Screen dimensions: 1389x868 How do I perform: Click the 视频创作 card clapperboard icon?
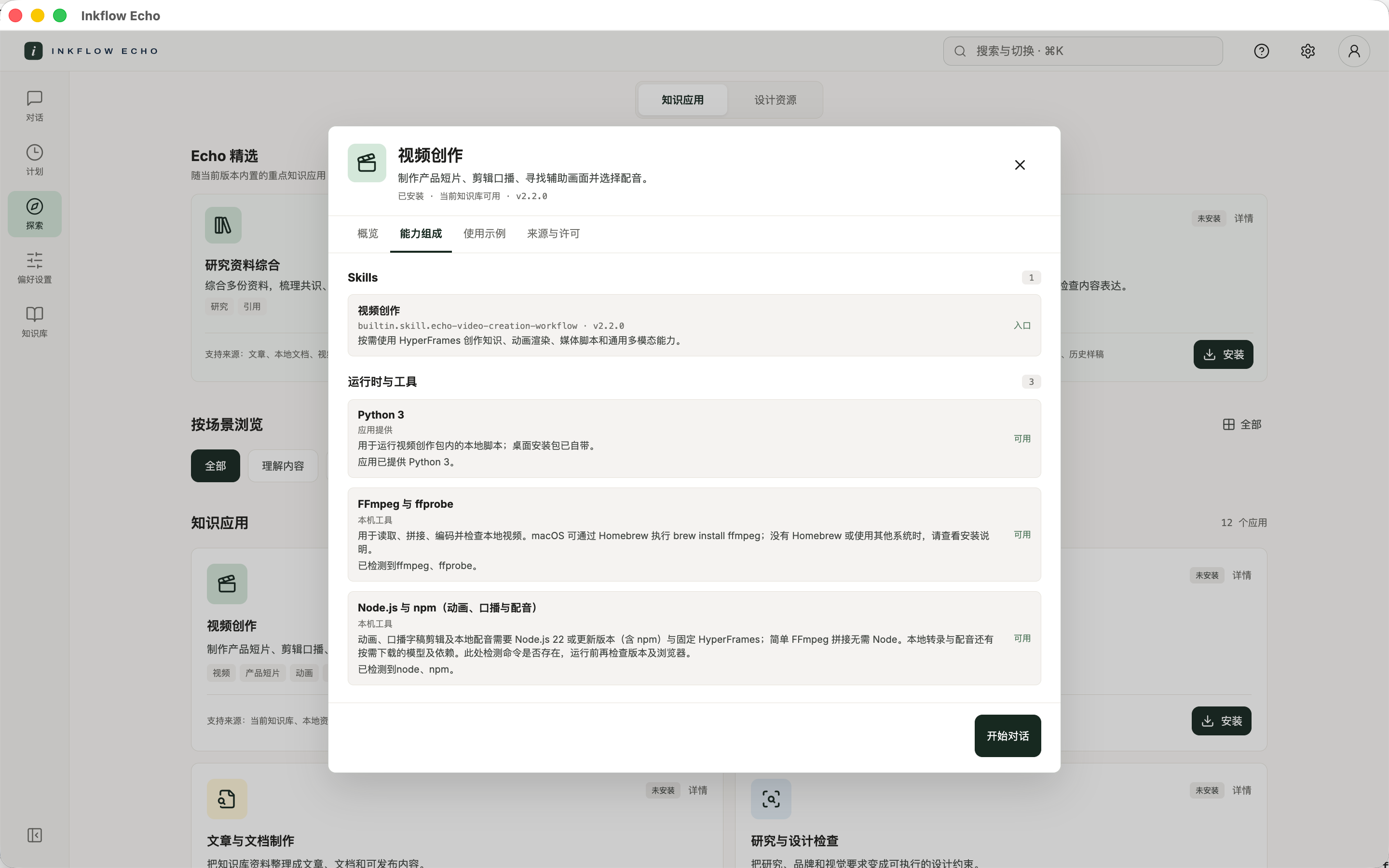tap(227, 584)
